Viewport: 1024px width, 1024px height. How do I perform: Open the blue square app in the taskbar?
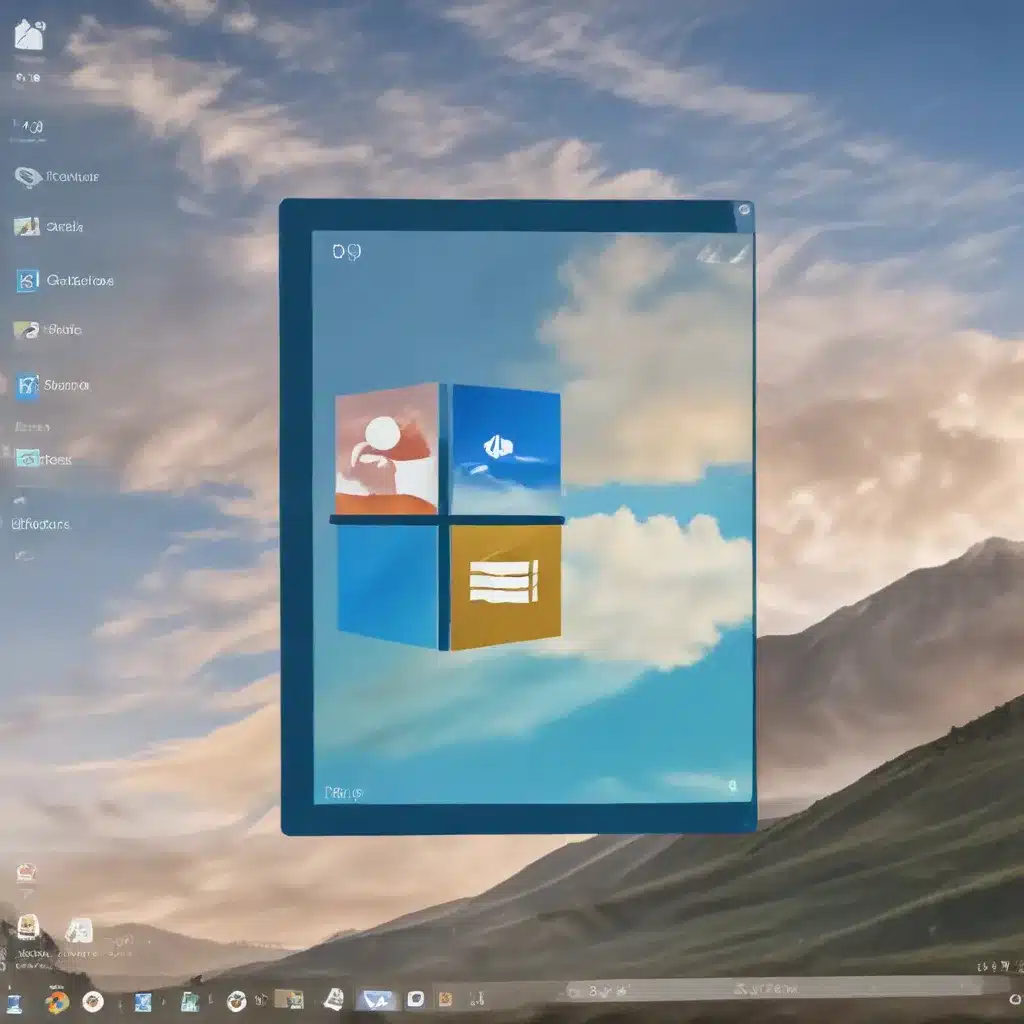pos(142,1002)
